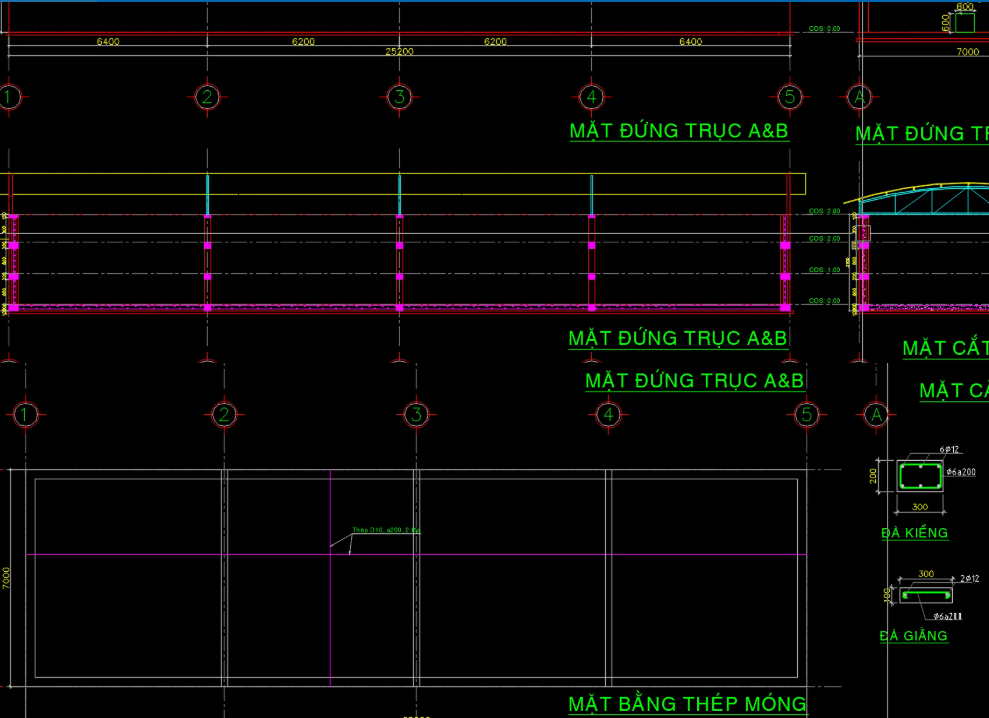The height and width of the screenshot is (718, 989).
Task: Click the 6ø12 rebar callout text
Action: coord(950,450)
